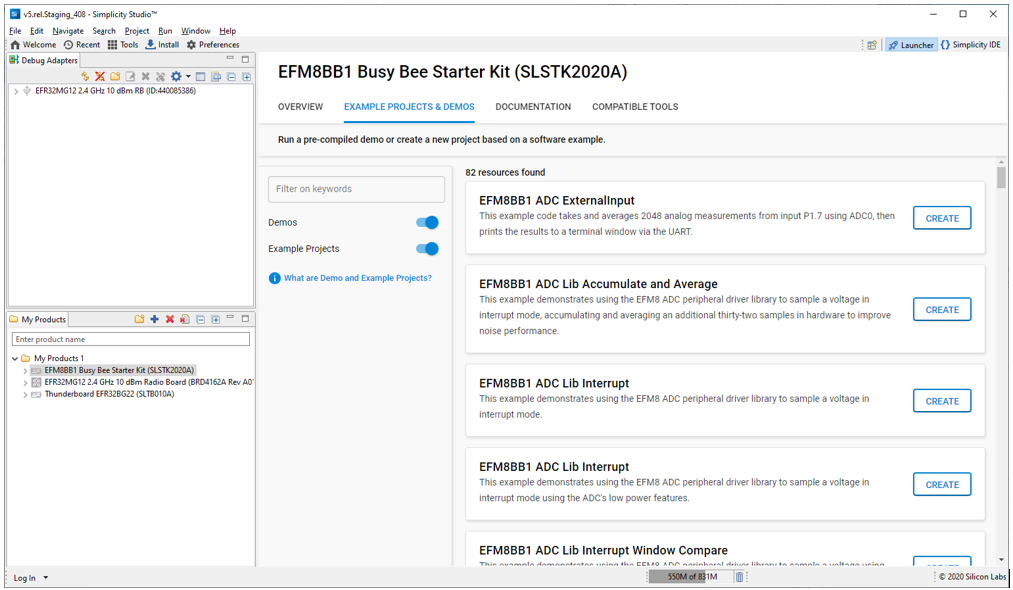
Task: Expand the EFR32MG12 debug adapter node
Action: click(x=16, y=91)
